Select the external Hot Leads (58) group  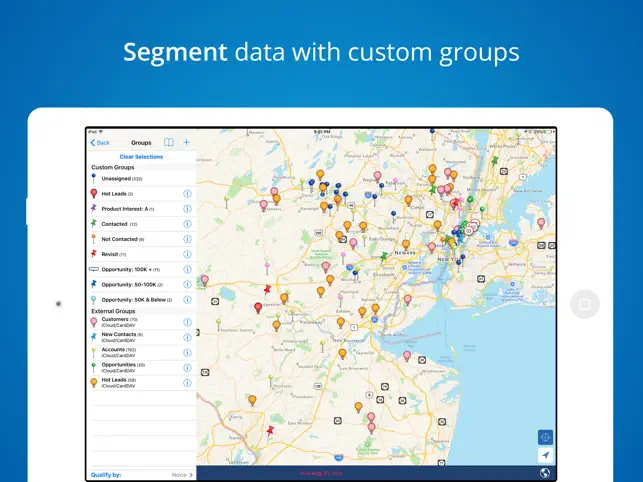[141, 383]
